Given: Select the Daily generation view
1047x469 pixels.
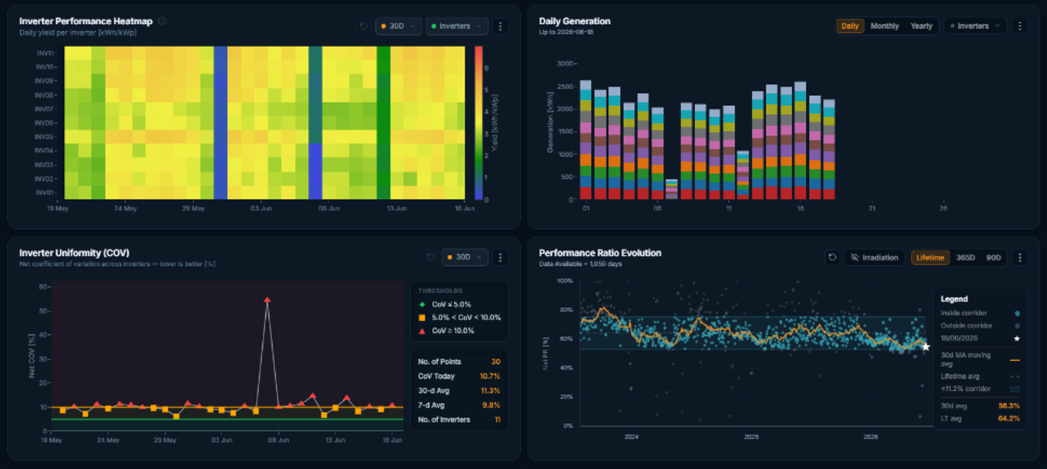Looking at the screenshot, I should 850,26.
